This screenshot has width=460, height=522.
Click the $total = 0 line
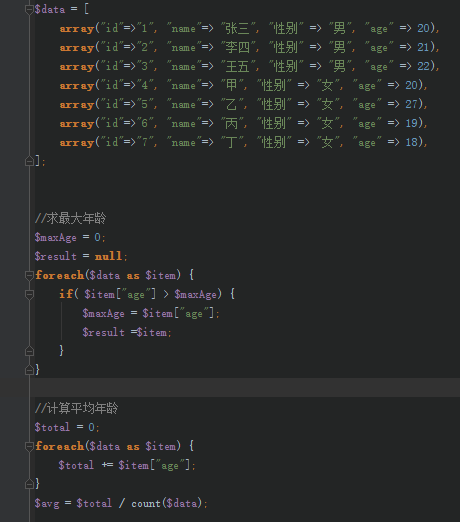(x=67, y=427)
